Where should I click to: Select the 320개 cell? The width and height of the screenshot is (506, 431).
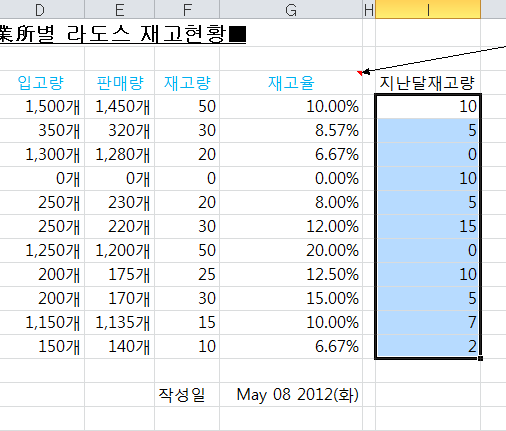120,131
